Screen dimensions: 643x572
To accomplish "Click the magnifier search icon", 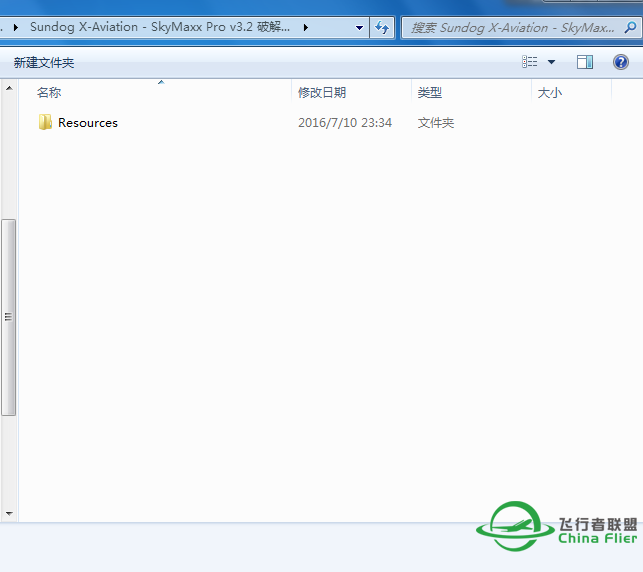I will [x=630, y=27].
